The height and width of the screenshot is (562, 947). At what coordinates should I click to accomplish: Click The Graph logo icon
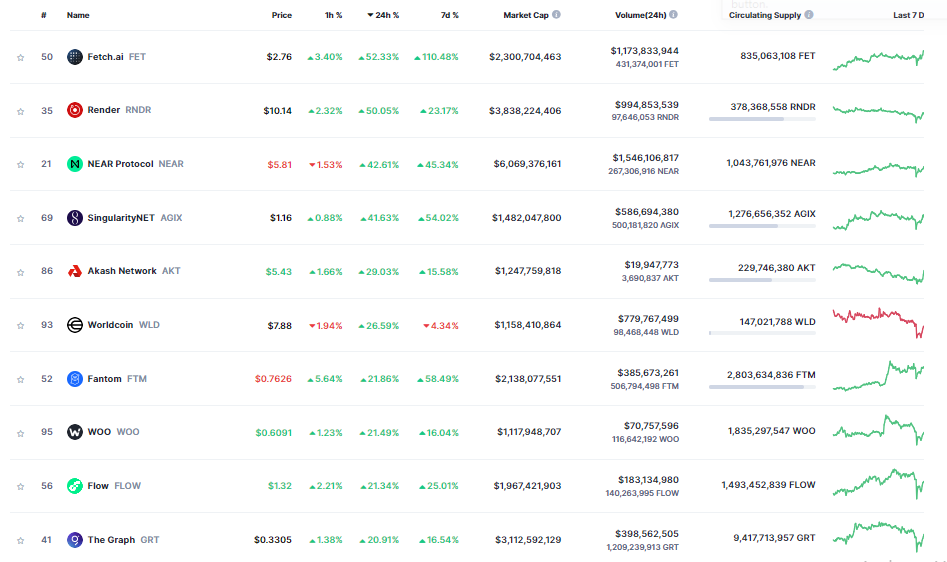coord(74,540)
